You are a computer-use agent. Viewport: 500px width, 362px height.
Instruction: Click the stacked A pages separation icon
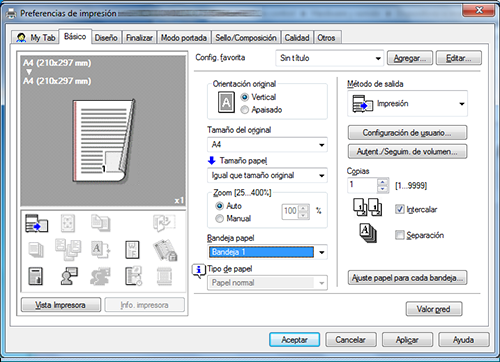(x=368, y=233)
